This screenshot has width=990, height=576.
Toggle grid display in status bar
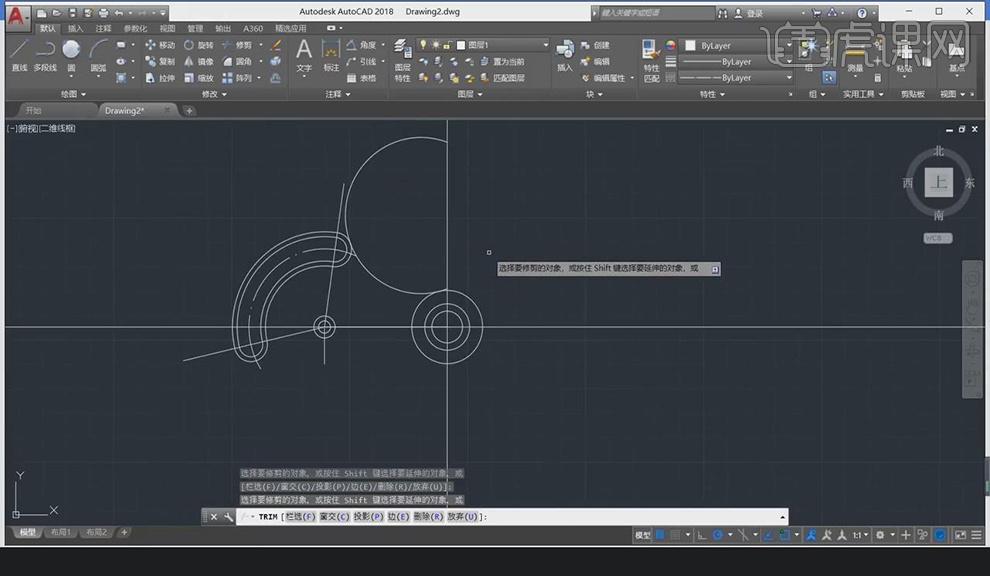click(660, 535)
